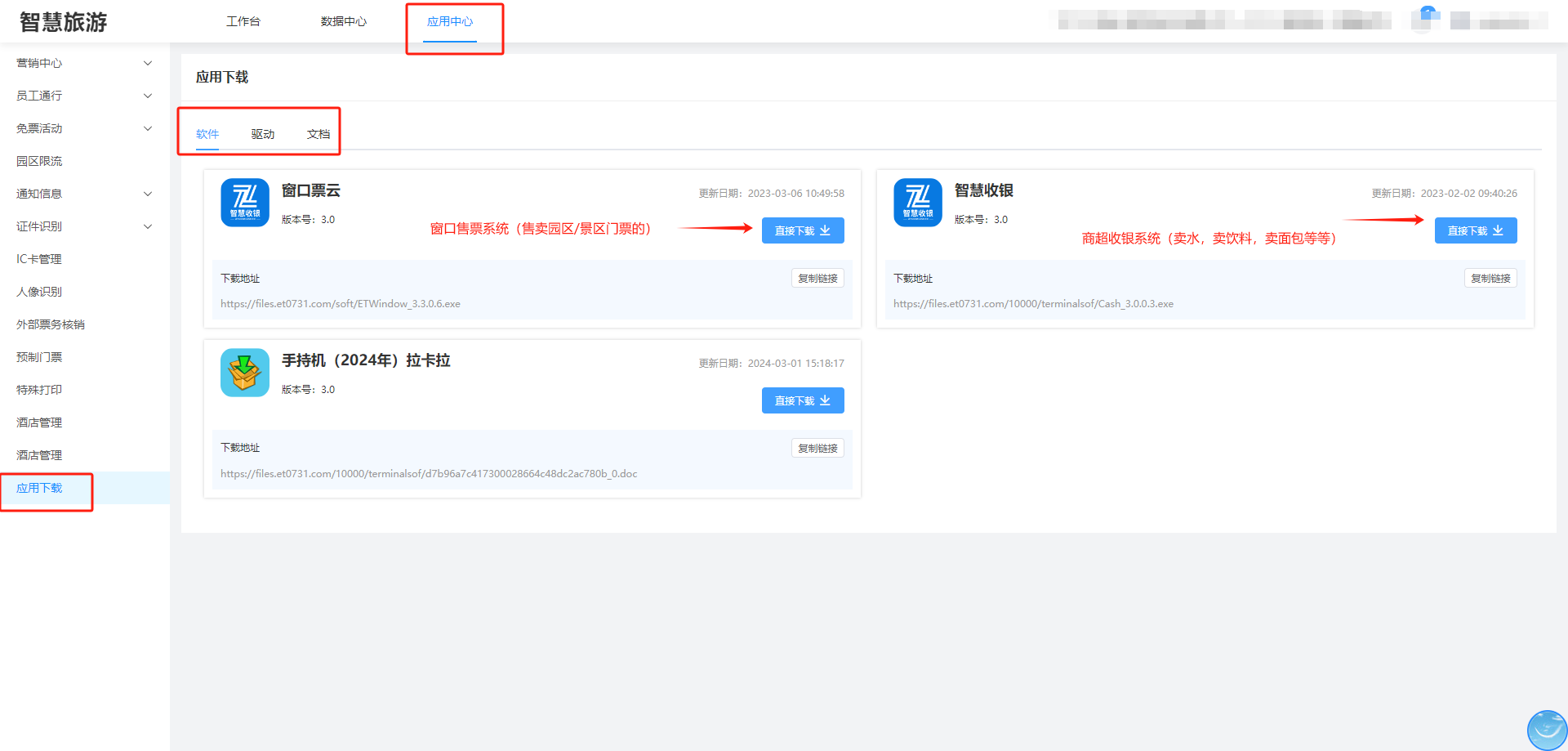Download 智慧收银 with 直接下载 button
Viewport: 1568px width, 751px height.
tap(1475, 230)
